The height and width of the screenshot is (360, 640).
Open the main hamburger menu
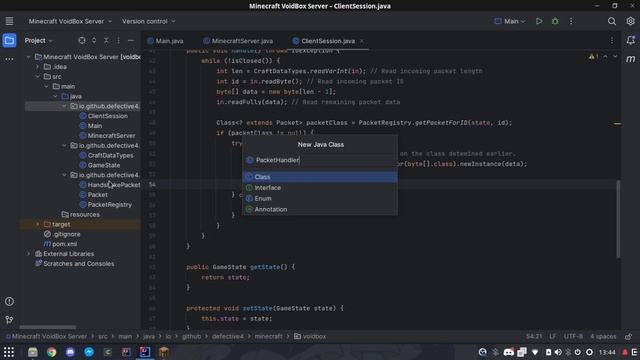coord(9,21)
